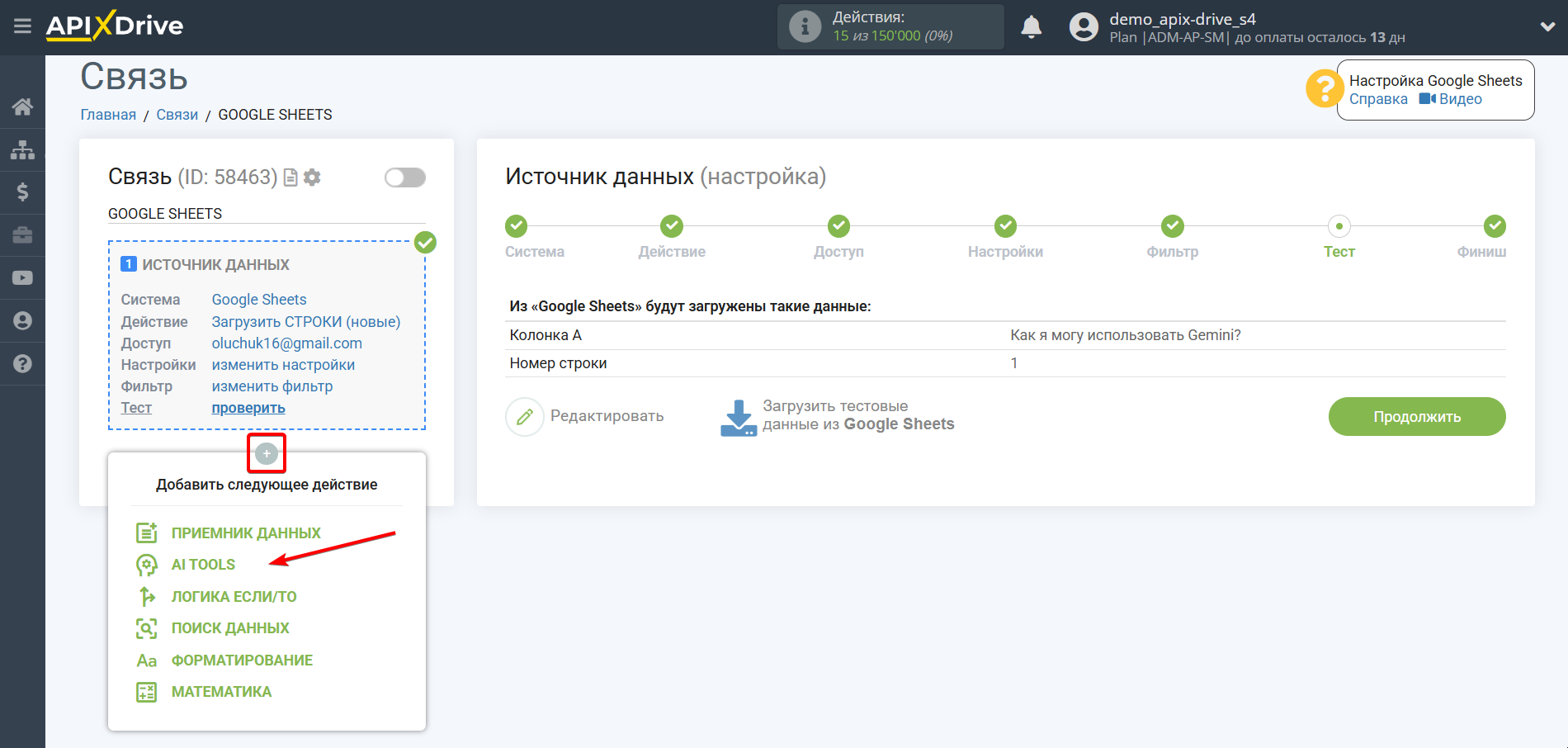Viewport: 1568px width, 748px height.
Task: Click the dollar billing icon in the sidebar
Action: [22, 192]
